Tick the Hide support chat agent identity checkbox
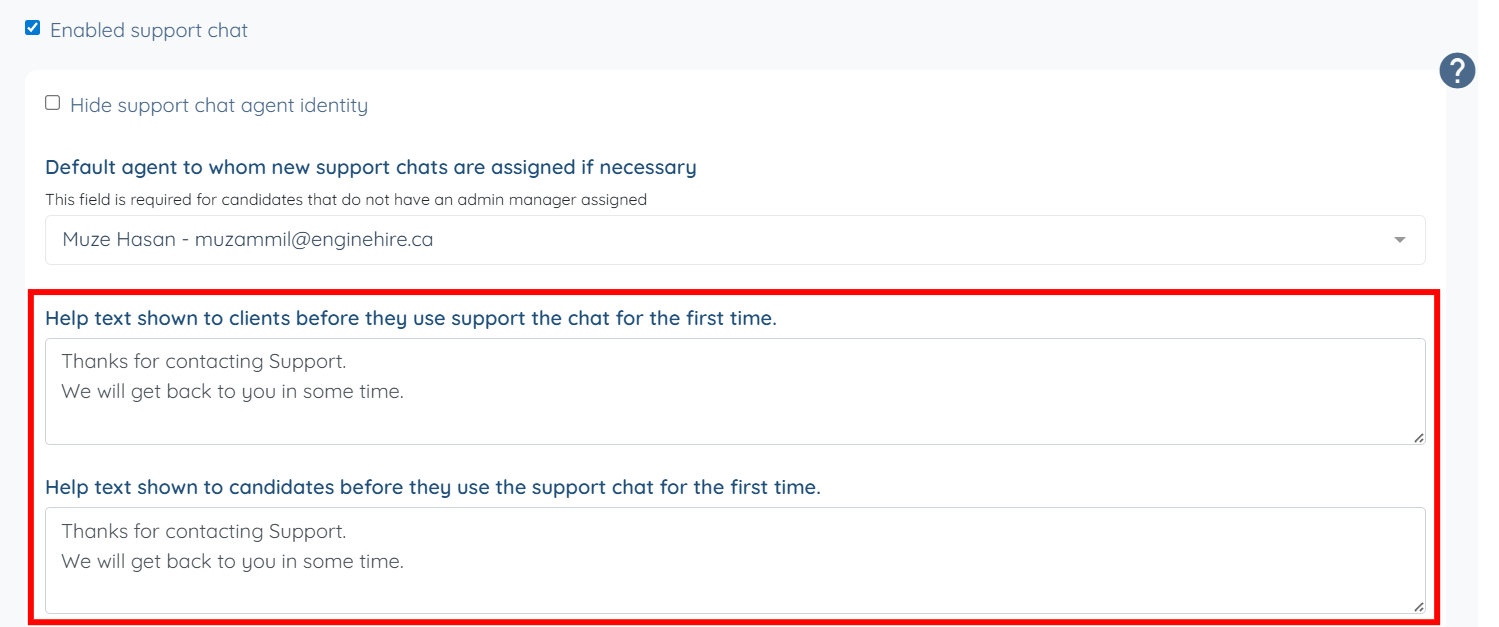This screenshot has height=627, width=1499. pyautogui.click(x=53, y=103)
